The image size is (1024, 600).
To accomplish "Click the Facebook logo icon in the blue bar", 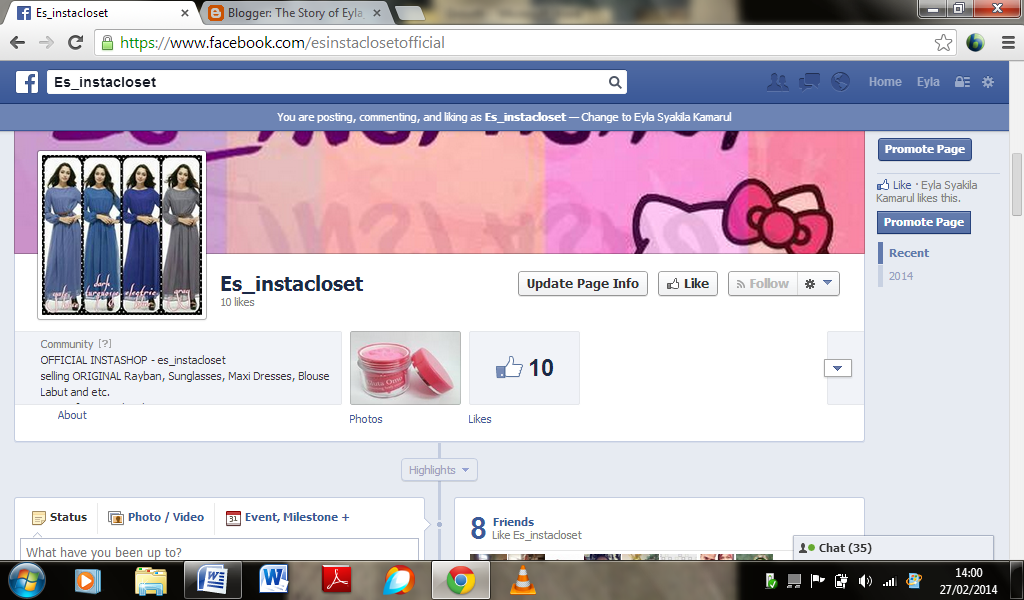I will pyautogui.click(x=27, y=82).
